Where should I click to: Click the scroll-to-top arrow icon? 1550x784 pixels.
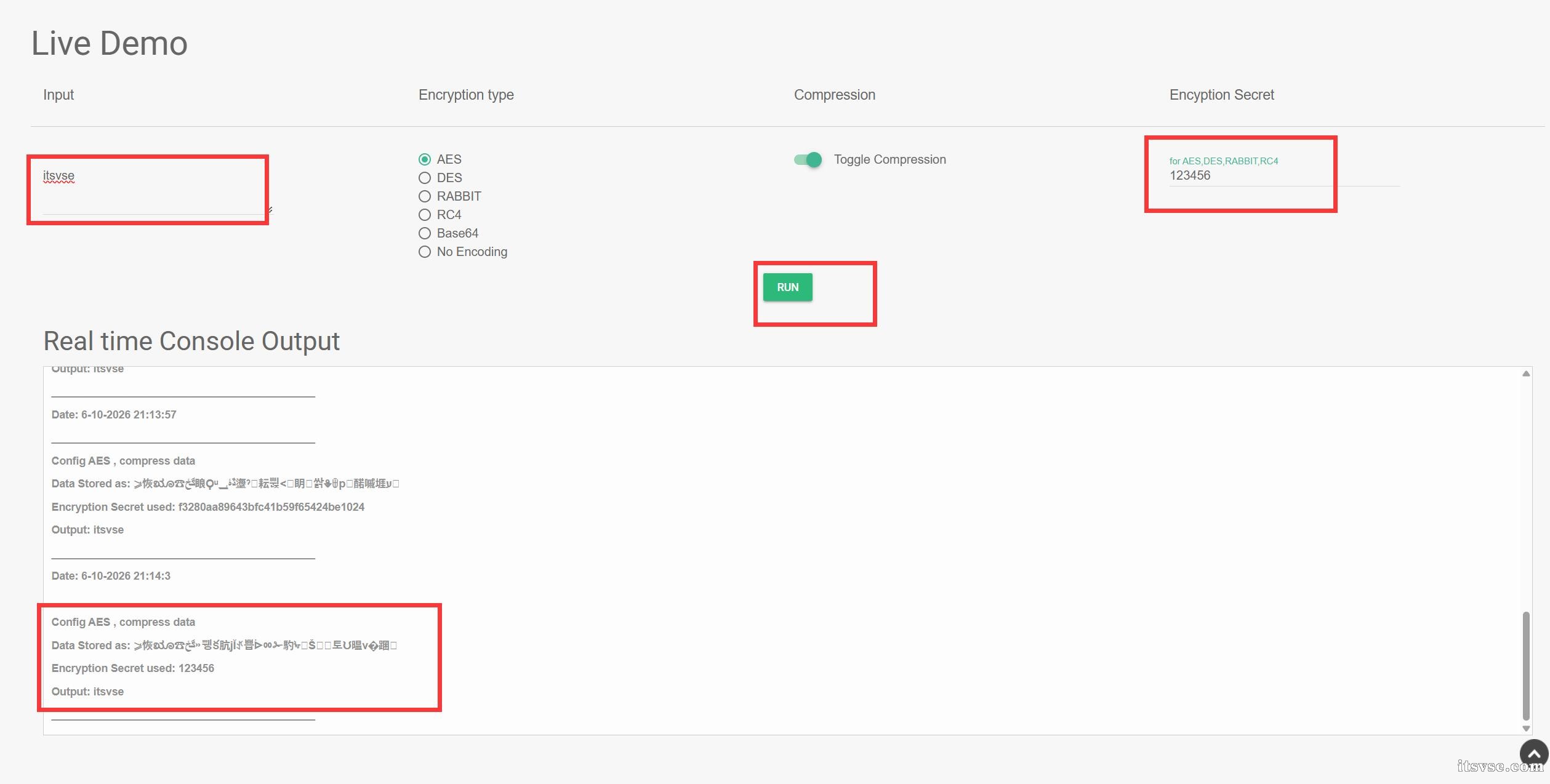click(1534, 754)
